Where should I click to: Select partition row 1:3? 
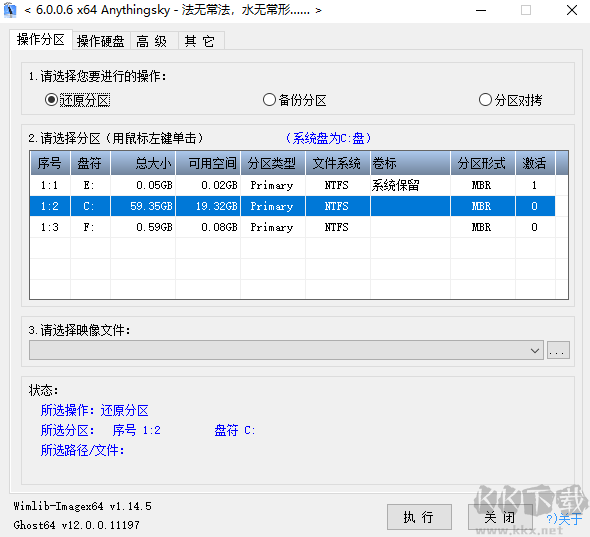click(x=292, y=227)
